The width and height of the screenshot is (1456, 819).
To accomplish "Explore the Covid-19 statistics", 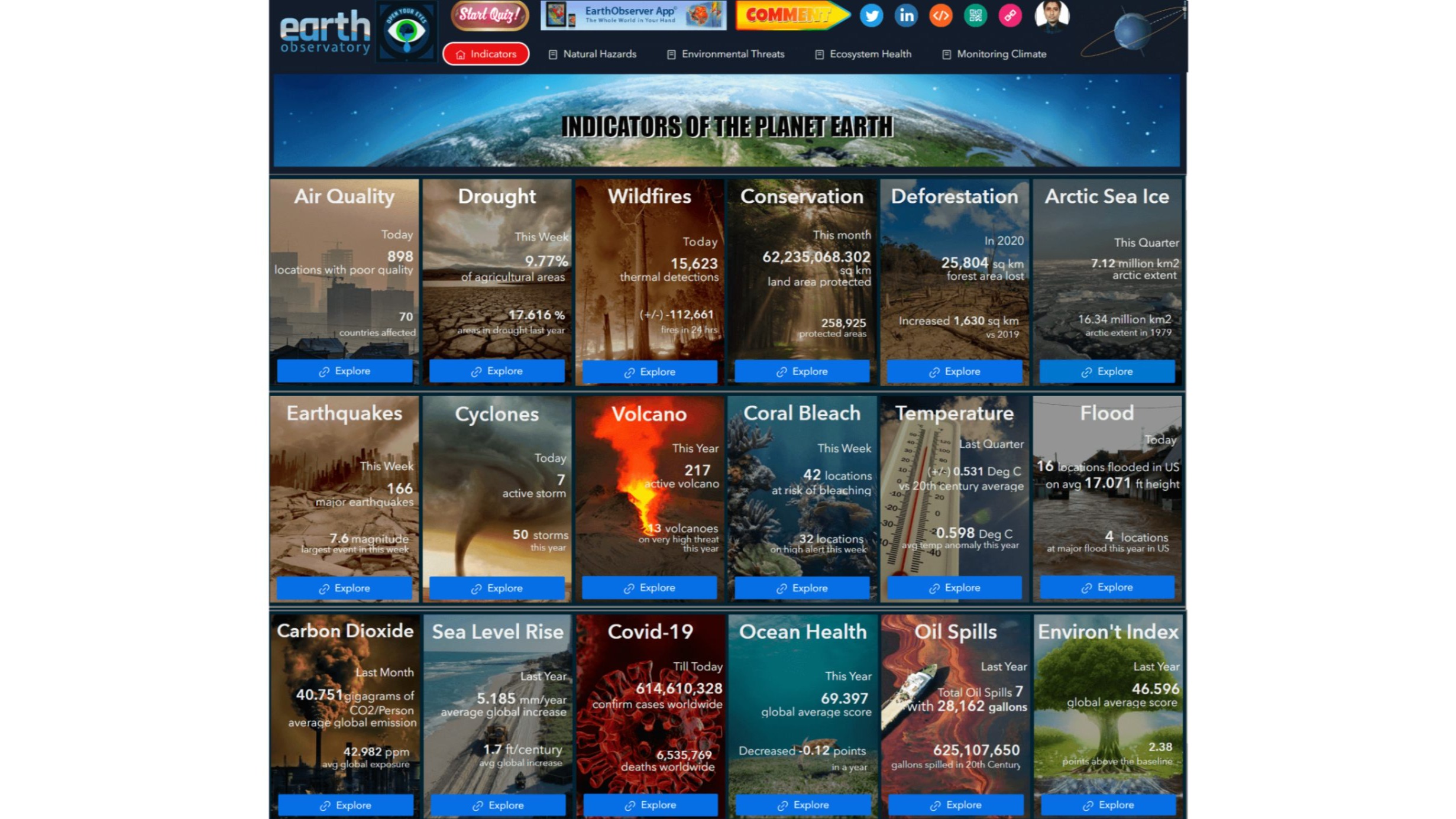I will point(649,804).
